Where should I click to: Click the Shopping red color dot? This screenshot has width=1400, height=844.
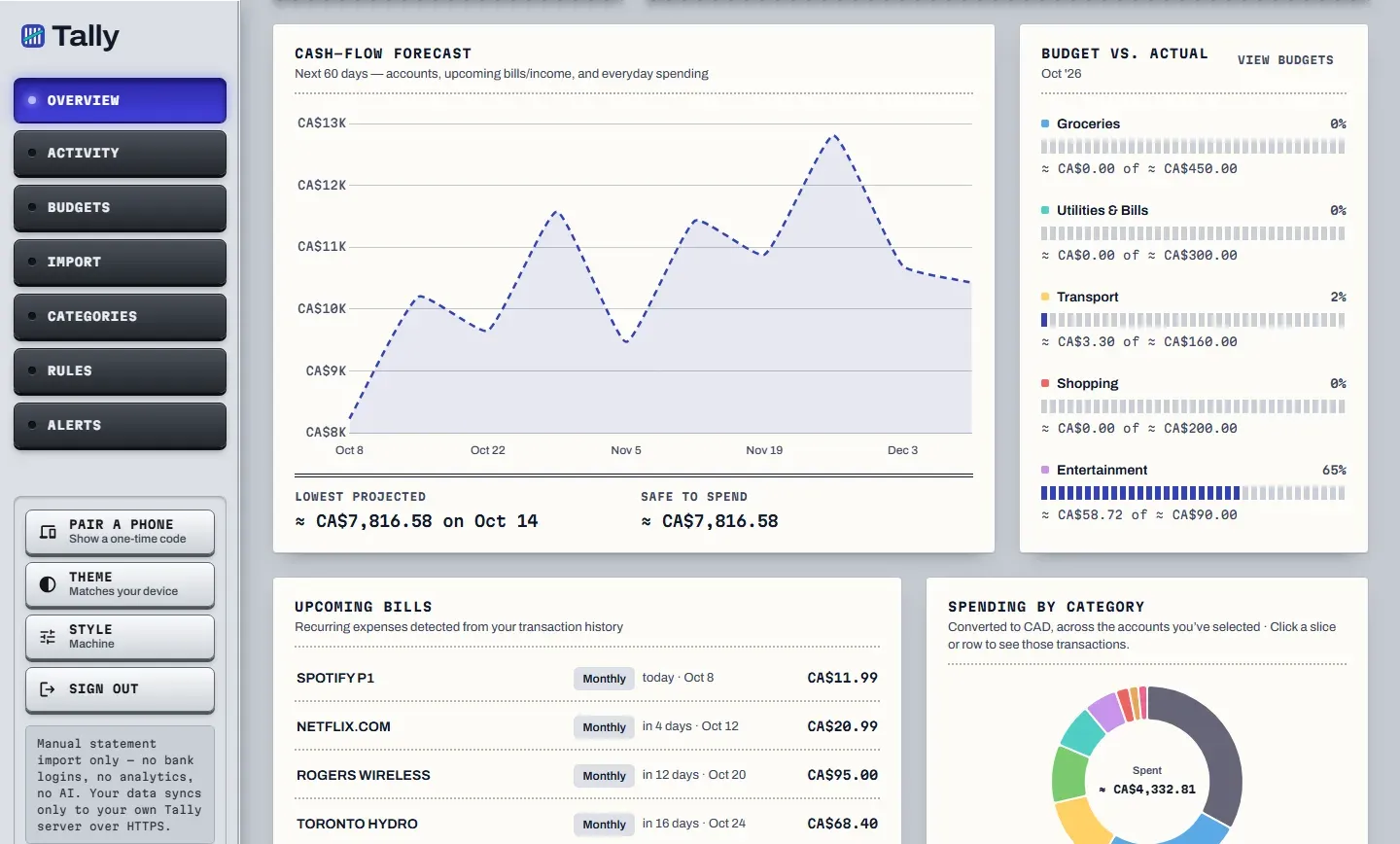pyautogui.click(x=1045, y=383)
